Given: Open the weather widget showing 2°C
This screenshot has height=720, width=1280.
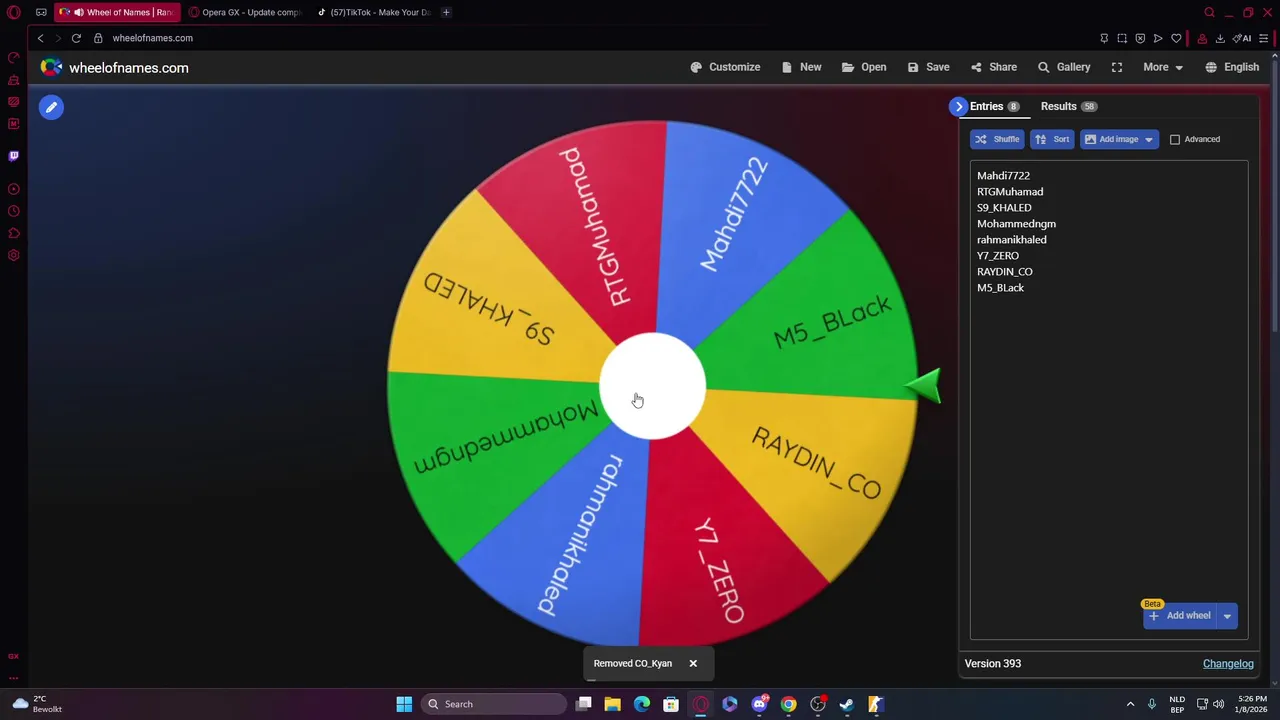Looking at the screenshot, I should pyautogui.click(x=37, y=704).
